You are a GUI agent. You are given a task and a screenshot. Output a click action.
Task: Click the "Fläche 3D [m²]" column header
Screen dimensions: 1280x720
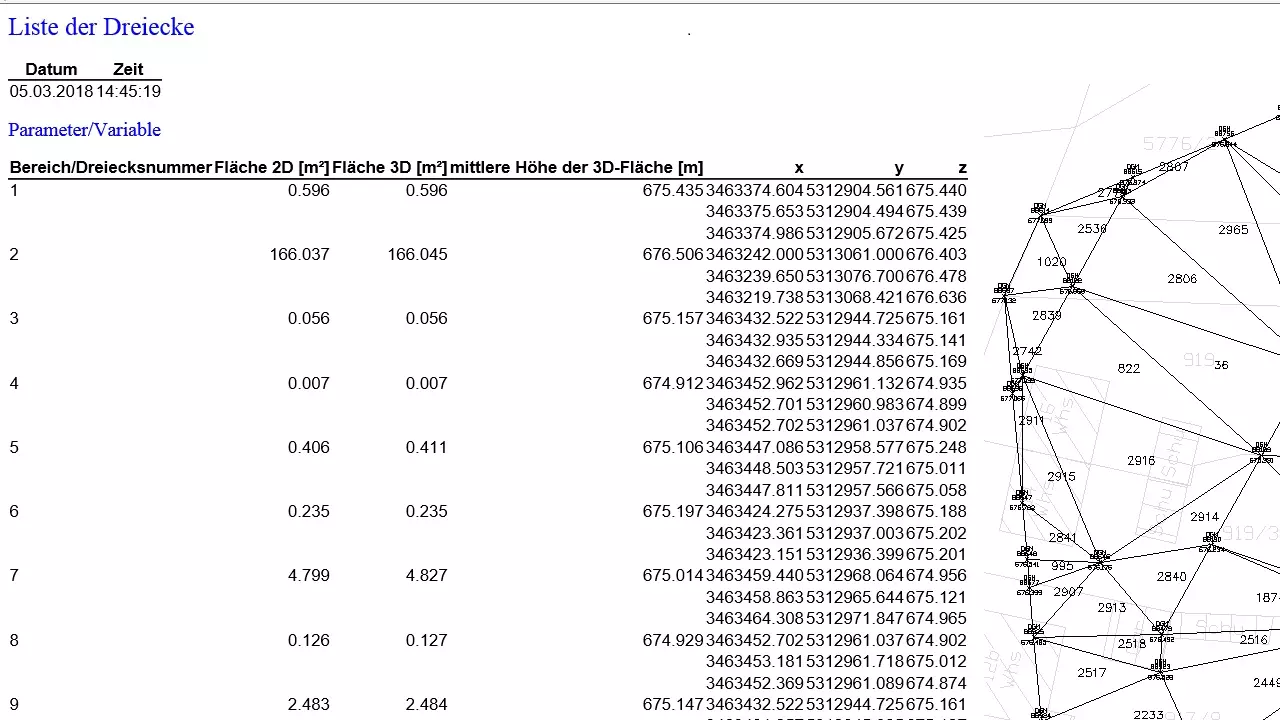tap(390, 167)
